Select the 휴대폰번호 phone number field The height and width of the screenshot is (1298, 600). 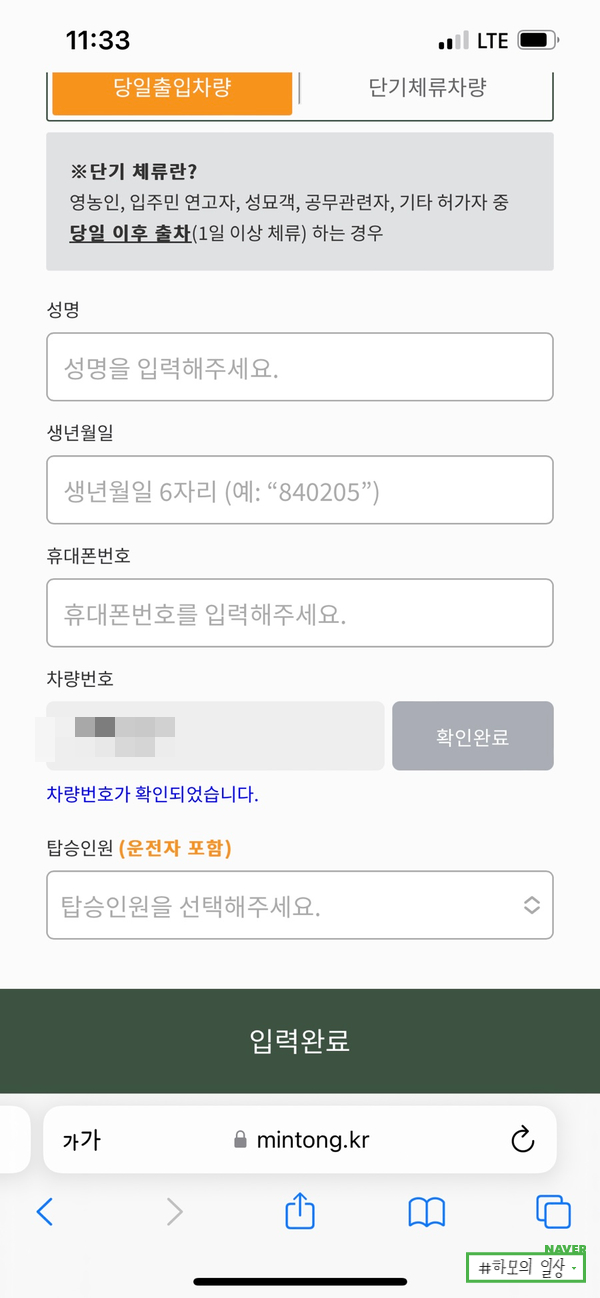[x=299, y=613]
